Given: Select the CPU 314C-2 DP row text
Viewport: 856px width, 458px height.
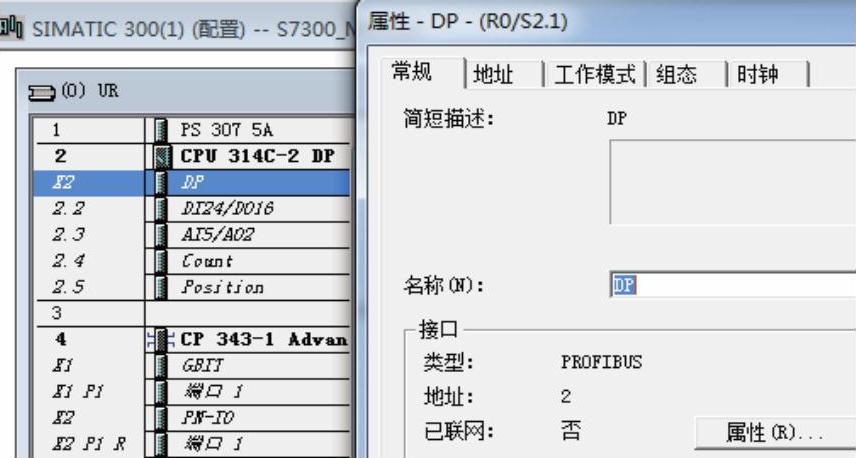Looking at the screenshot, I should (x=258, y=156).
